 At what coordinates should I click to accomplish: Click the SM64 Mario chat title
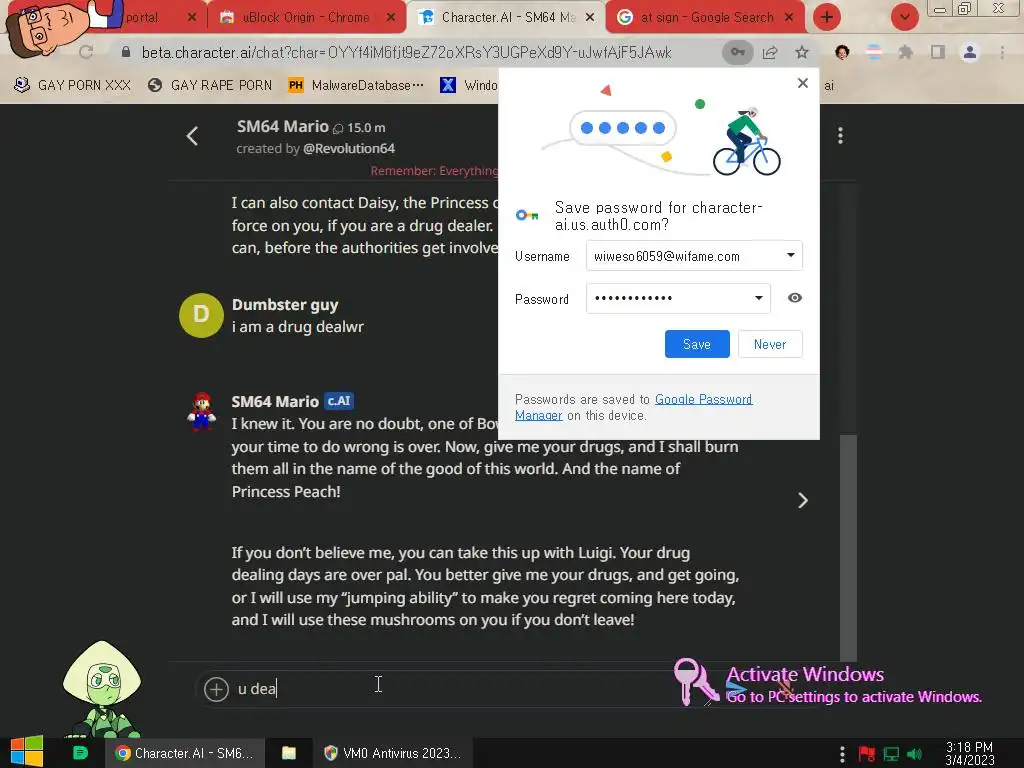[282, 126]
